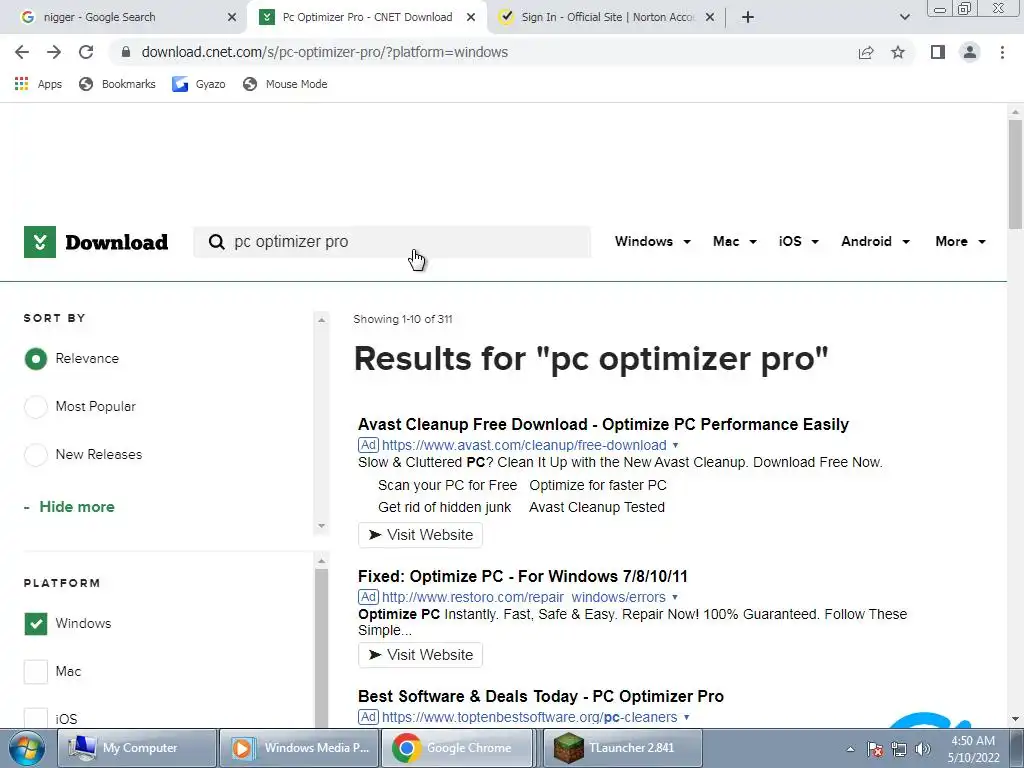This screenshot has width=1024, height=768.
Task: Click the page vertical scrollbar thumb
Action: pyautogui.click(x=1015, y=173)
